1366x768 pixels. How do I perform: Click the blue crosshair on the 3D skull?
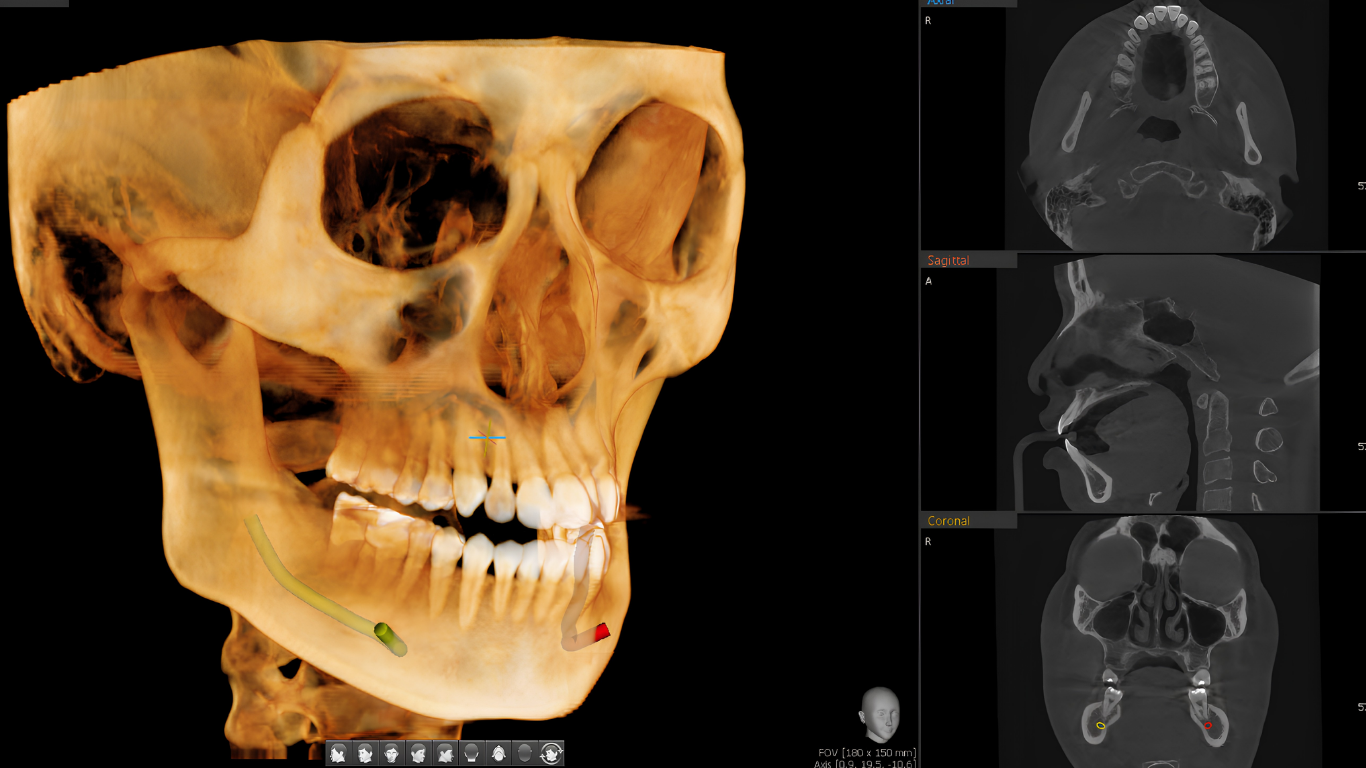(x=488, y=437)
